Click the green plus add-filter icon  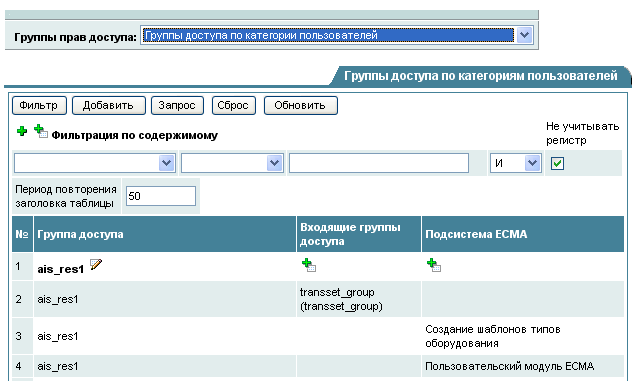(x=22, y=131)
